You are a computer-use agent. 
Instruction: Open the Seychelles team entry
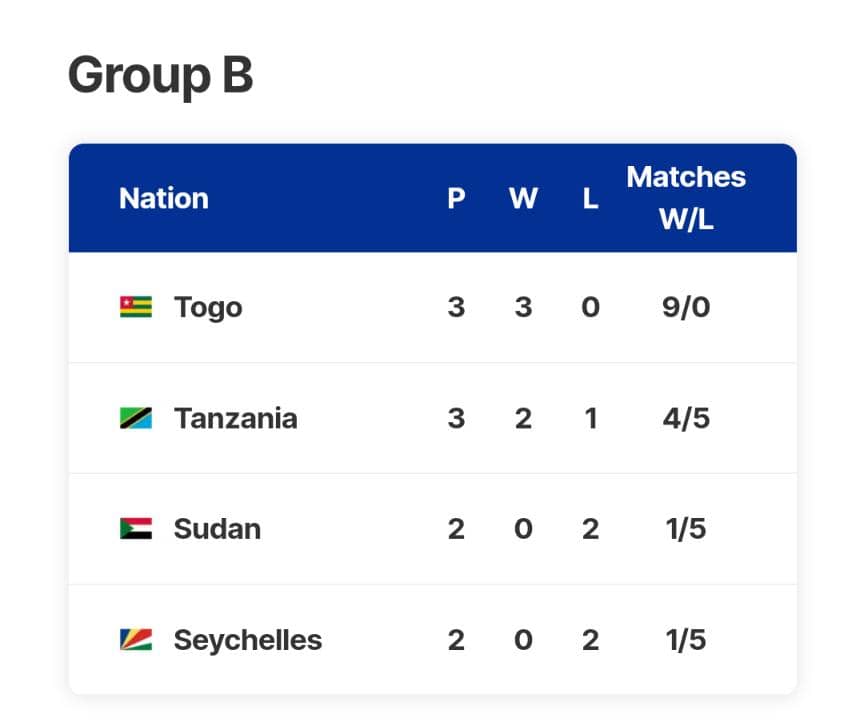tap(247, 639)
